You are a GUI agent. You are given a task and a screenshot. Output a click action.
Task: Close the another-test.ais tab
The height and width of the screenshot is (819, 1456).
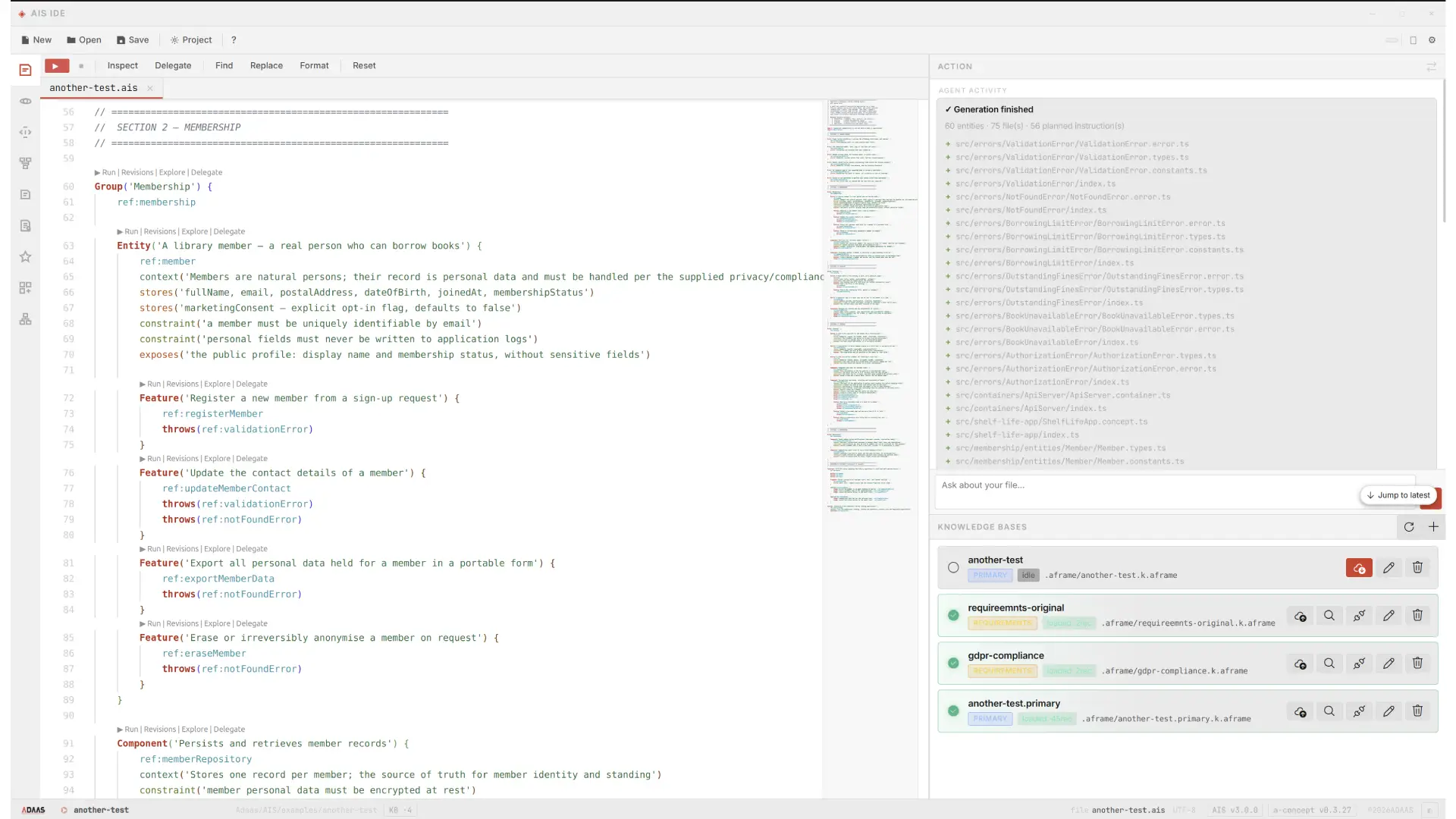[x=150, y=89]
